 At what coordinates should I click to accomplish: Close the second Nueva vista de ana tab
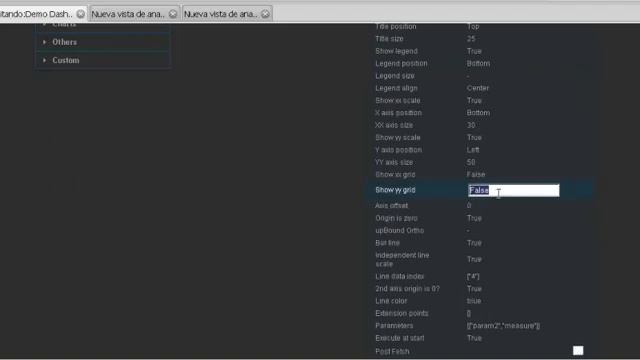coord(265,14)
